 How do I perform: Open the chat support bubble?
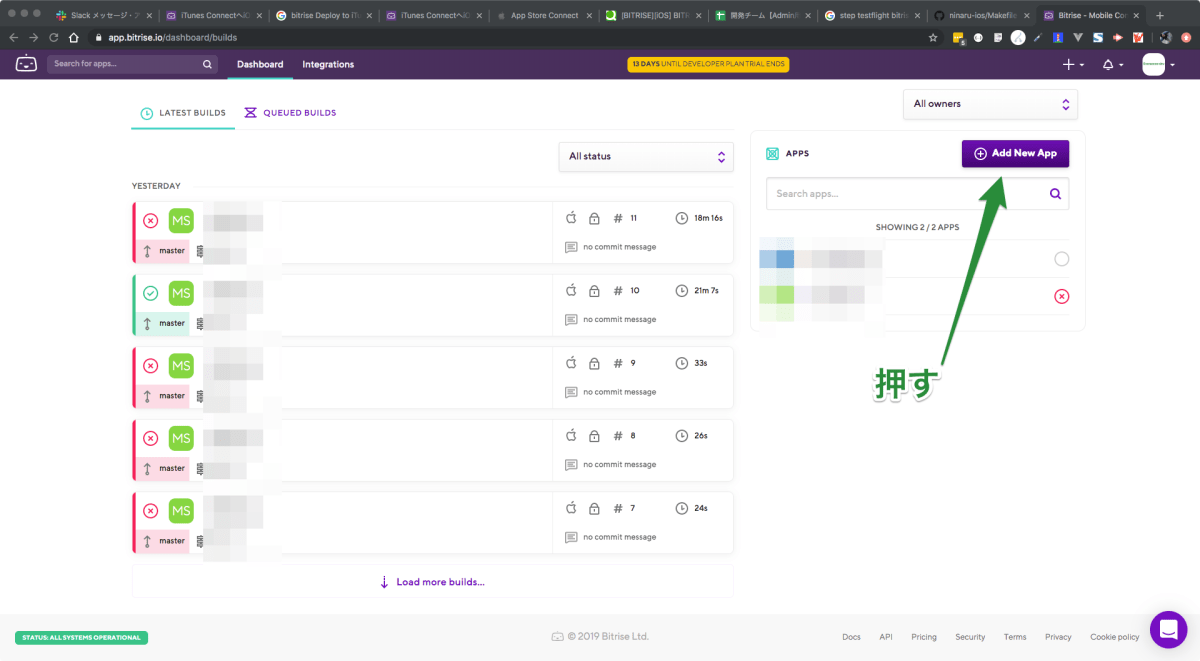coord(1168,629)
